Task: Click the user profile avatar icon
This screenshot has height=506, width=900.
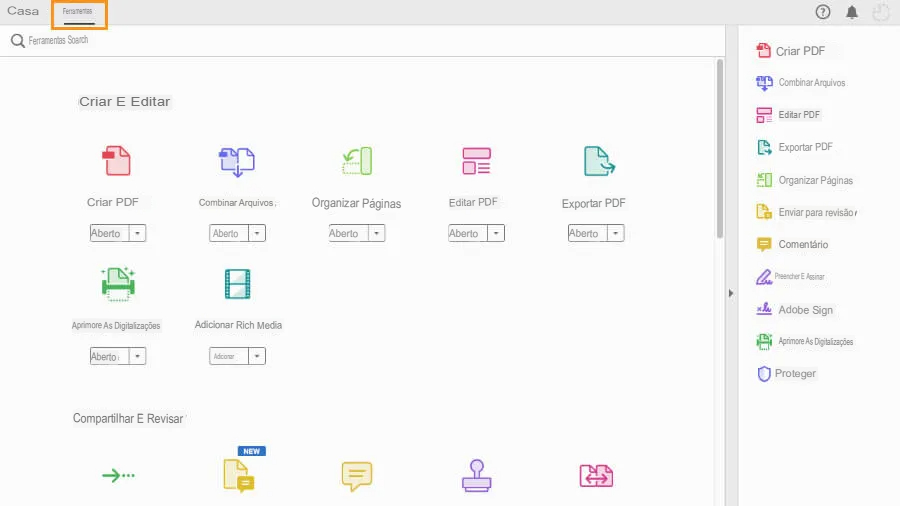Action: coord(880,12)
